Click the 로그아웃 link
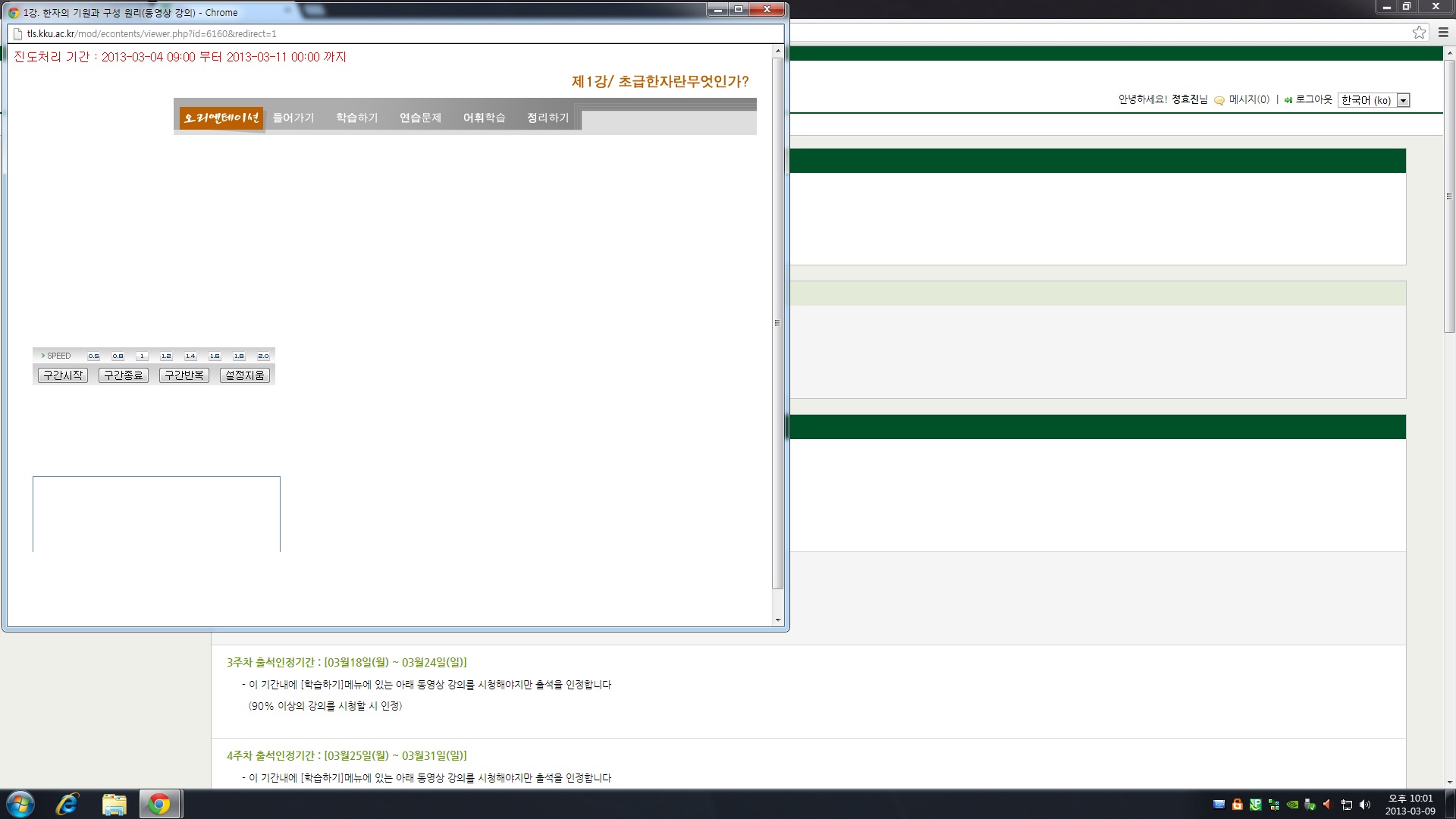This screenshot has height=819, width=1456. [x=1313, y=99]
